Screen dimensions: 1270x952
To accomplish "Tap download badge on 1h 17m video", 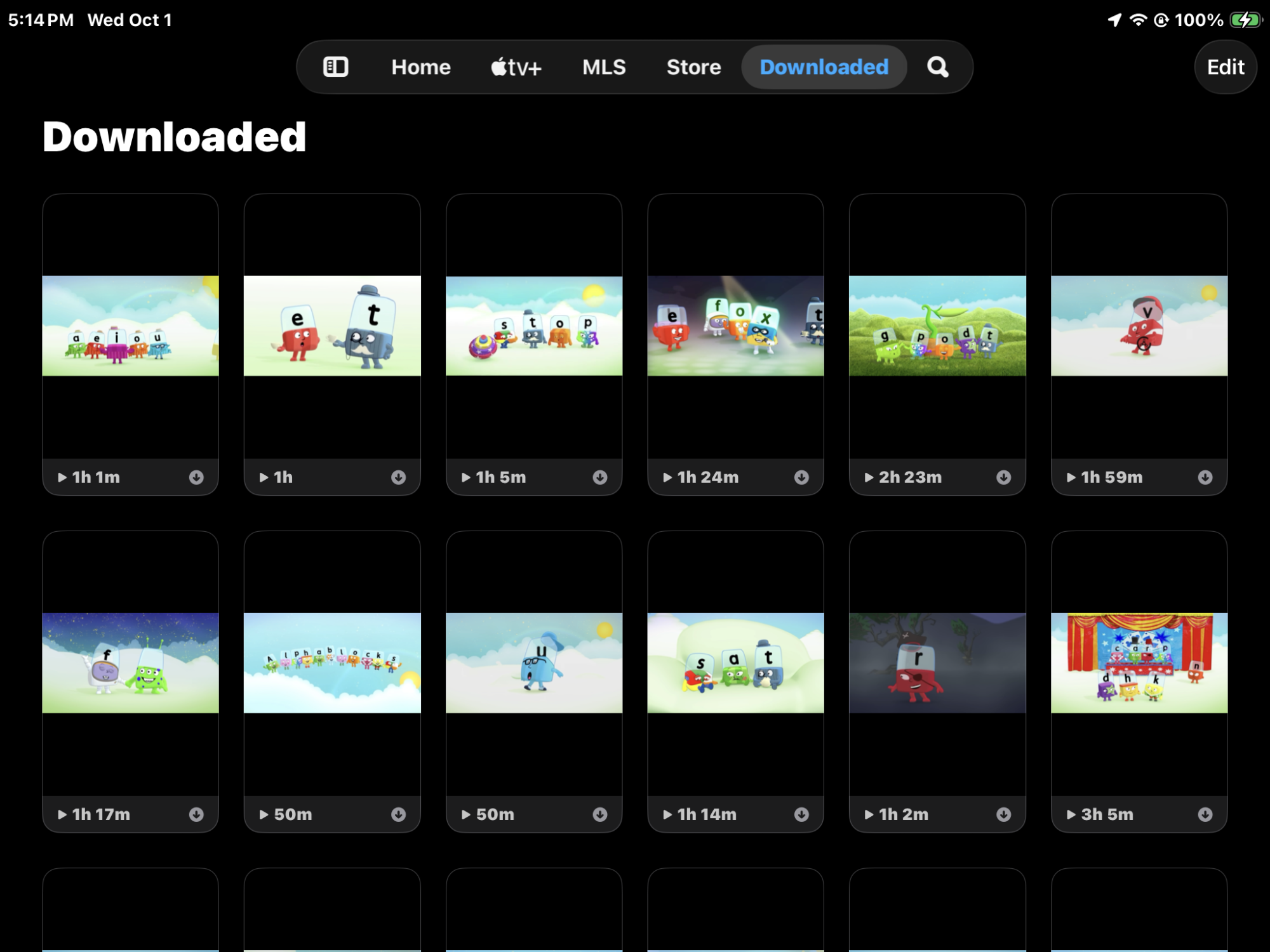I will 196,814.
